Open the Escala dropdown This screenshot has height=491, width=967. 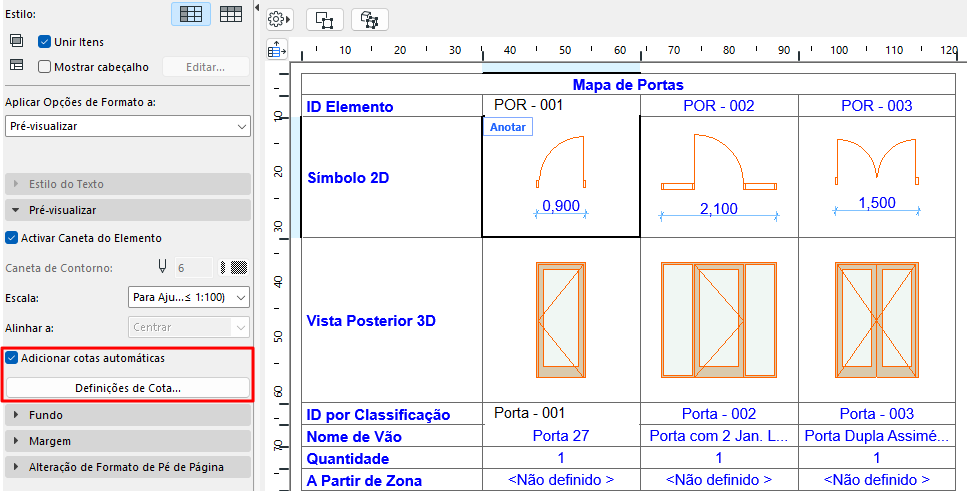click(x=188, y=297)
